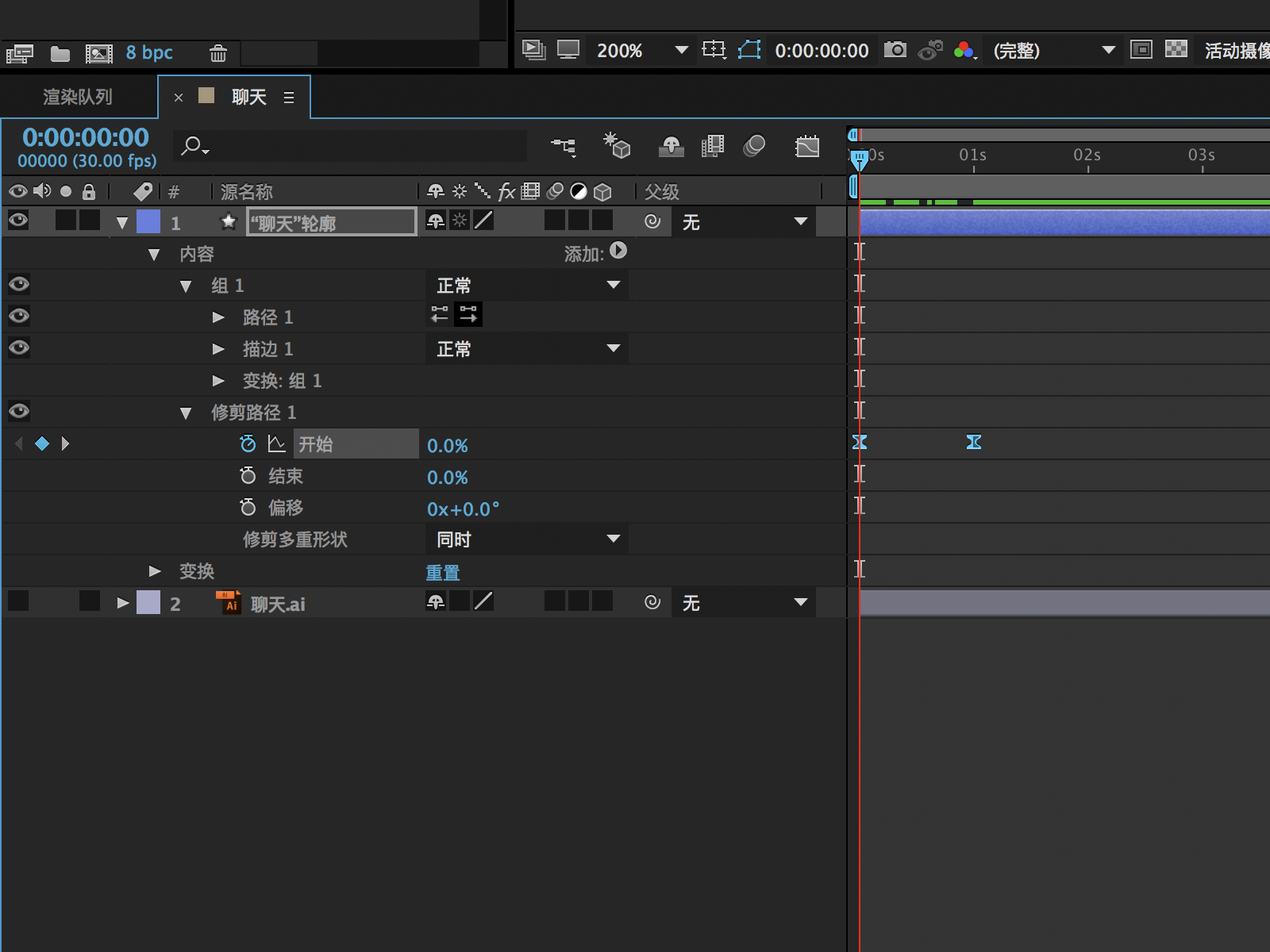
Task: Toggle keyframe diamond at current time
Action: [42, 443]
